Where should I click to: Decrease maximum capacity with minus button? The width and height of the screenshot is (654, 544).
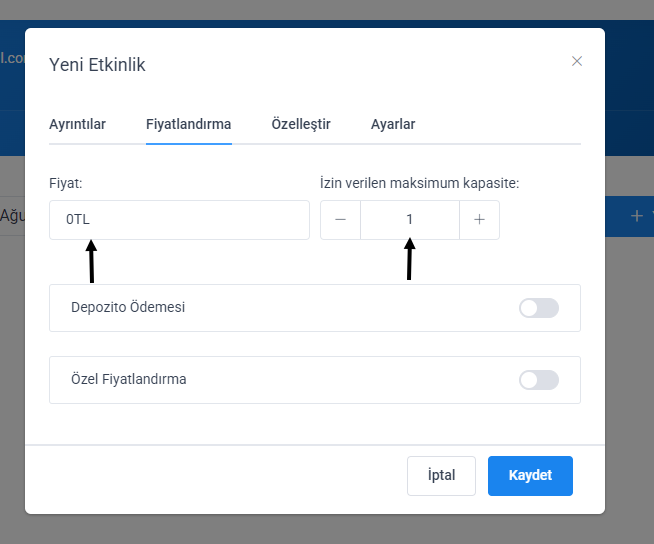(340, 220)
